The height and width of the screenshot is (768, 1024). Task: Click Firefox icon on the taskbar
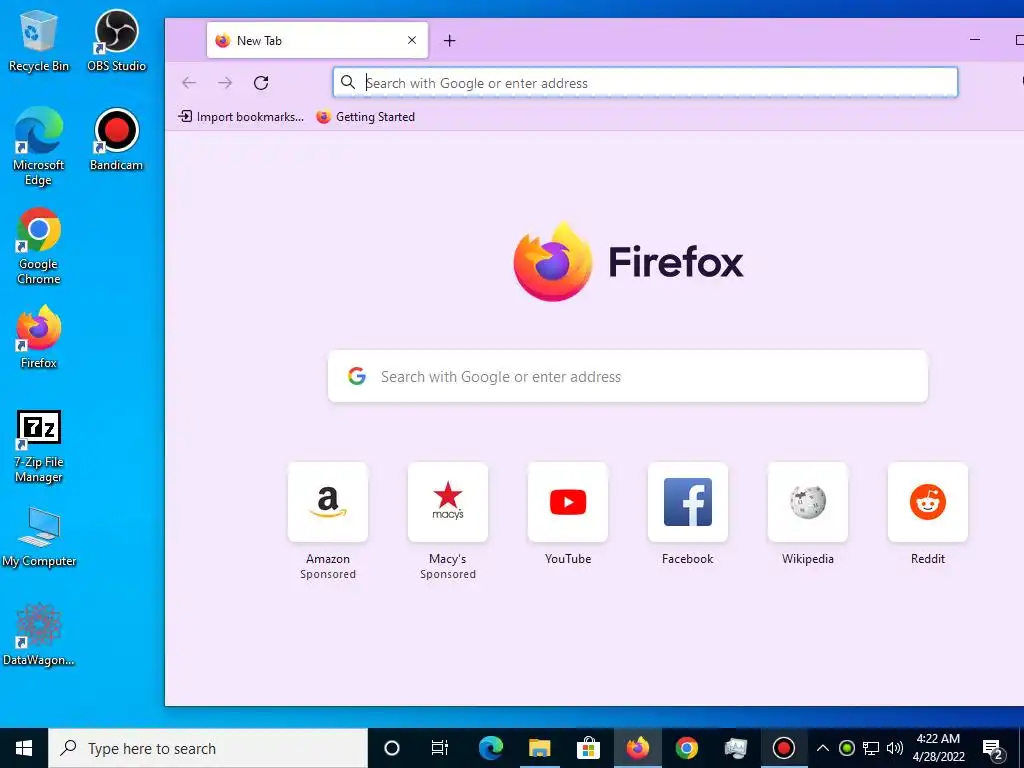point(638,748)
